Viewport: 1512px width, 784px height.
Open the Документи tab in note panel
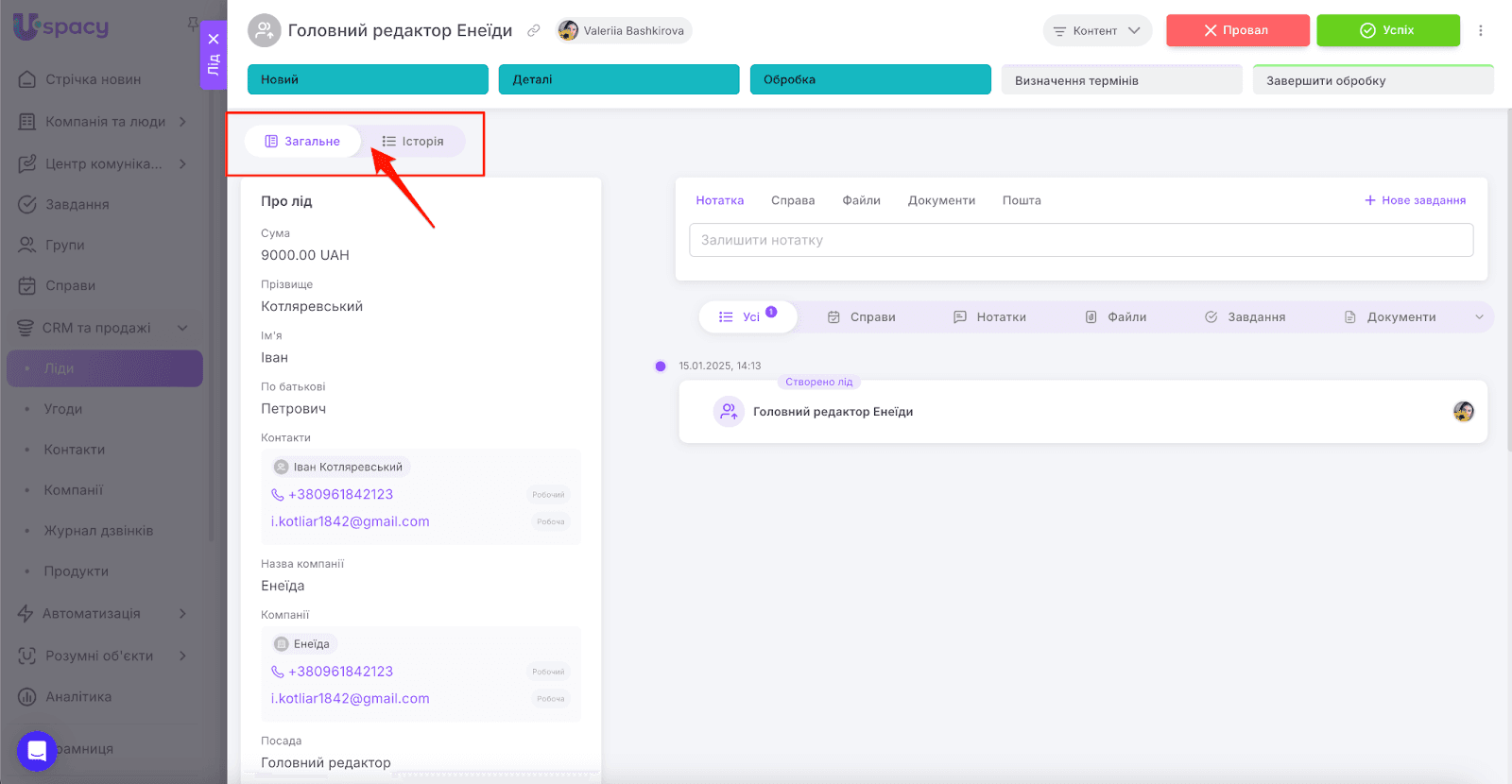pyautogui.click(x=941, y=200)
